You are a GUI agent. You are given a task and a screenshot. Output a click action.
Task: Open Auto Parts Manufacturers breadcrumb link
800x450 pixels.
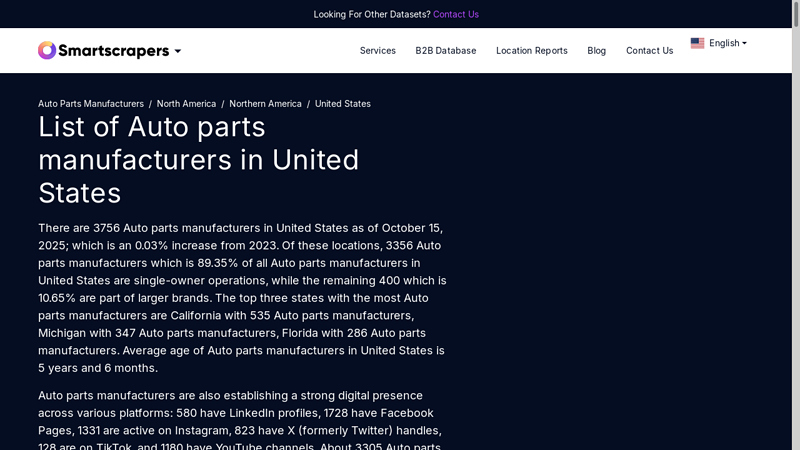pos(91,104)
